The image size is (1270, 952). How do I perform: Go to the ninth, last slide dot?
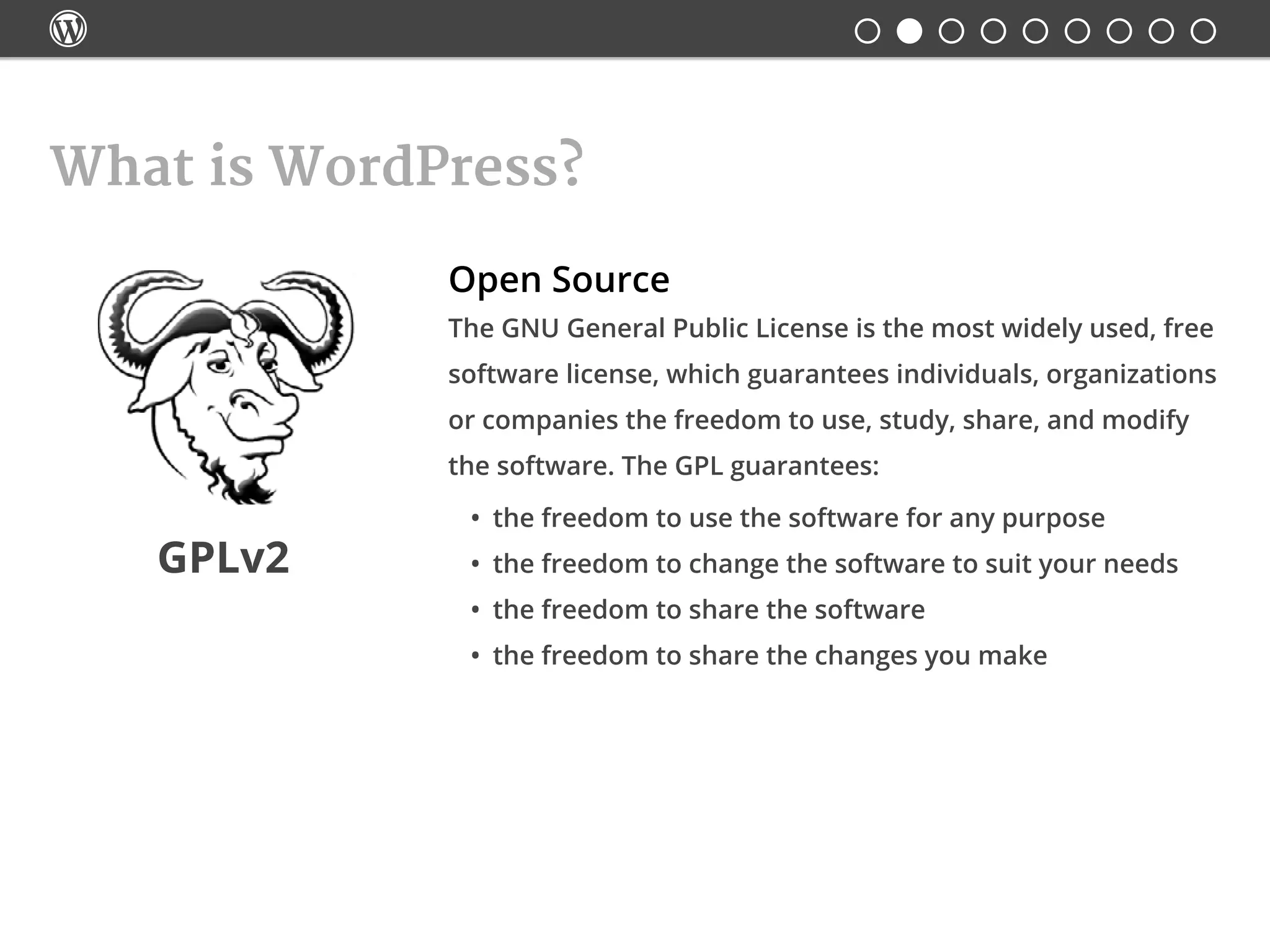coord(1203,31)
